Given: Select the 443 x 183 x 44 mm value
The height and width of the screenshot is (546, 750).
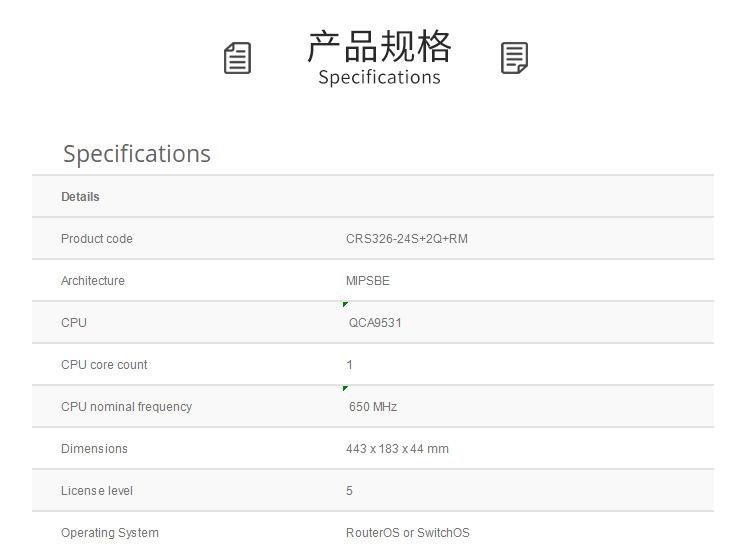Looking at the screenshot, I should (397, 449).
